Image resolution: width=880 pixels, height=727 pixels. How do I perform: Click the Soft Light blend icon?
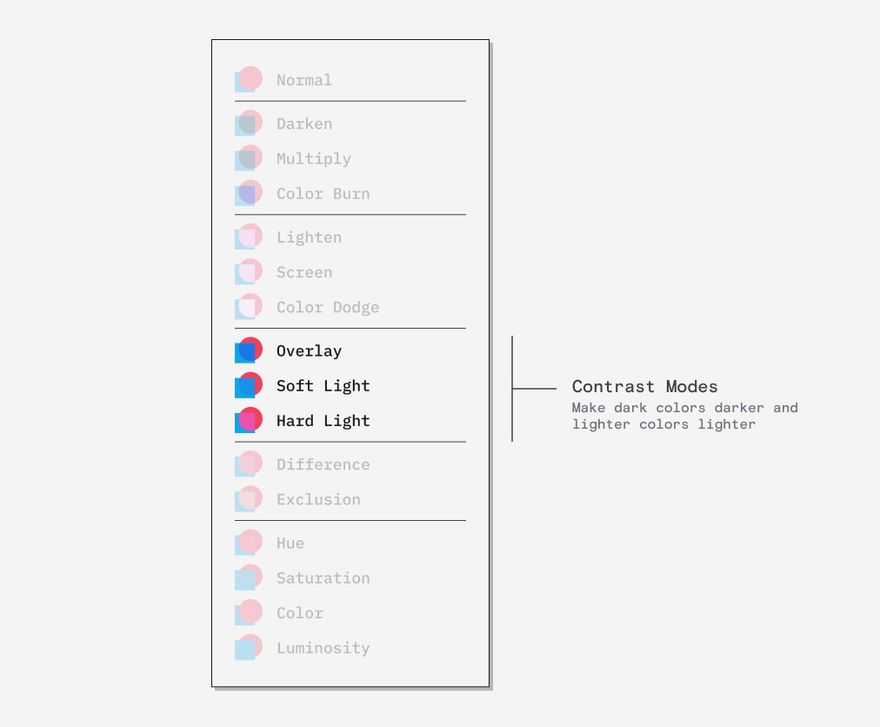click(x=249, y=385)
